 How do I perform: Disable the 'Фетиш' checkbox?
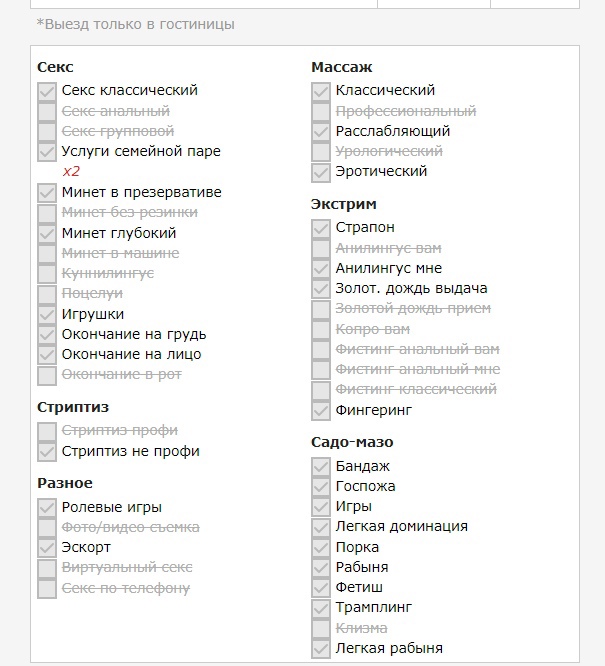pyautogui.click(x=320, y=588)
